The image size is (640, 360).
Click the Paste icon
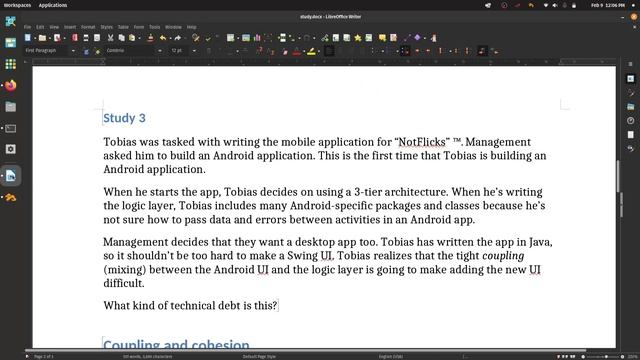pos(132,38)
